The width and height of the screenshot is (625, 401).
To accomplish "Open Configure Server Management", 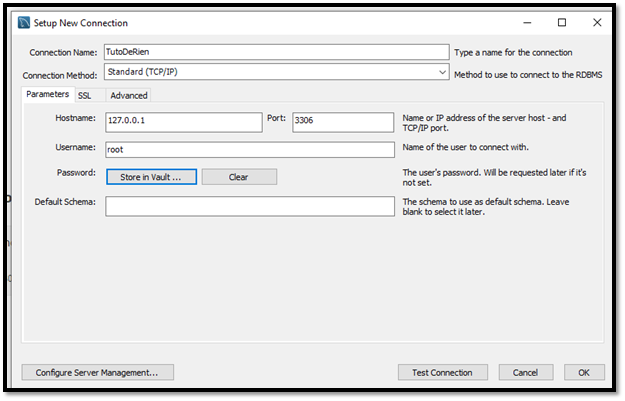I will click(x=98, y=372).
